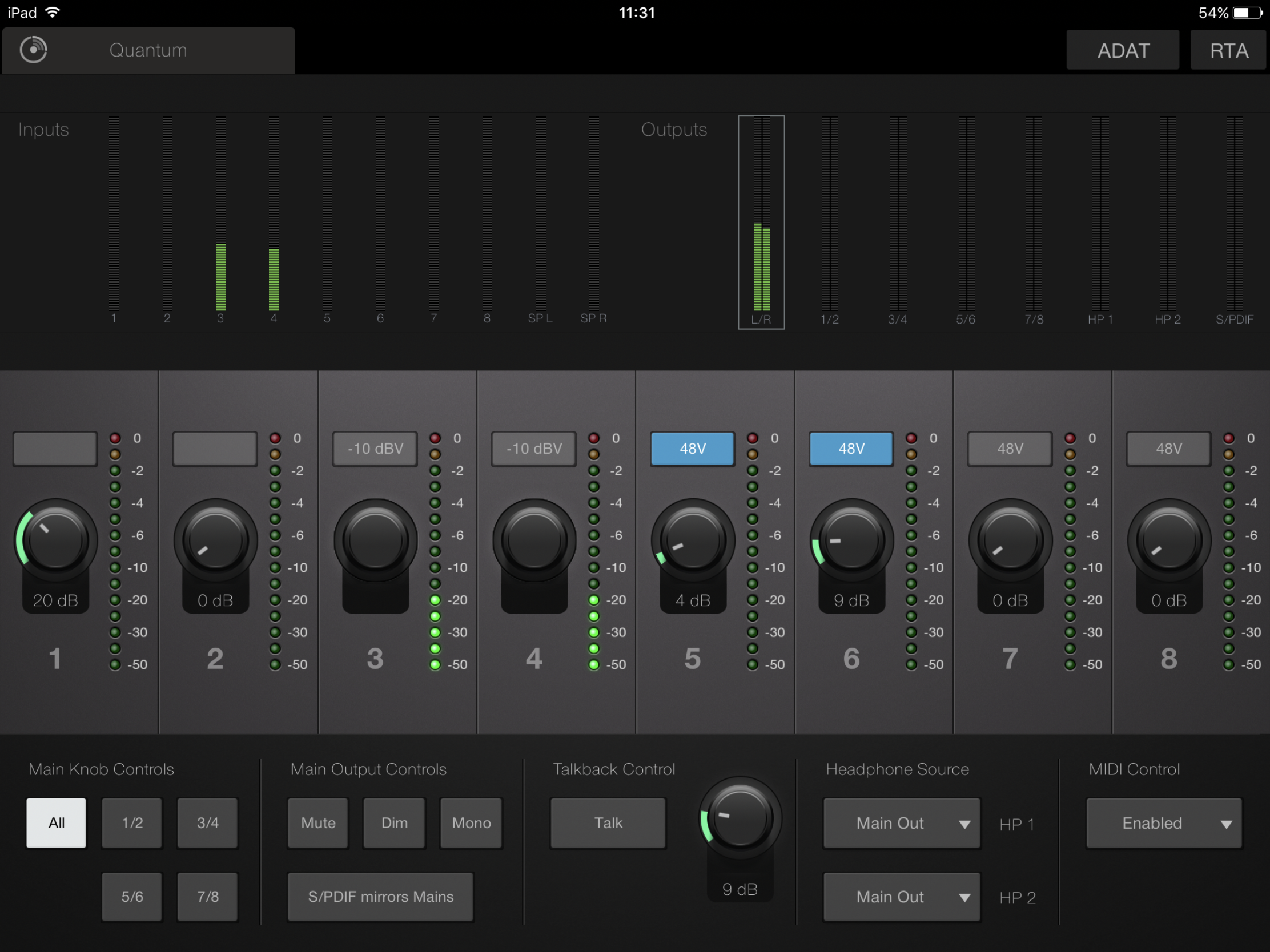1270x952 pixels.
Task: Disable 48V phantom power on channel 5
Action: pos(693,449)
